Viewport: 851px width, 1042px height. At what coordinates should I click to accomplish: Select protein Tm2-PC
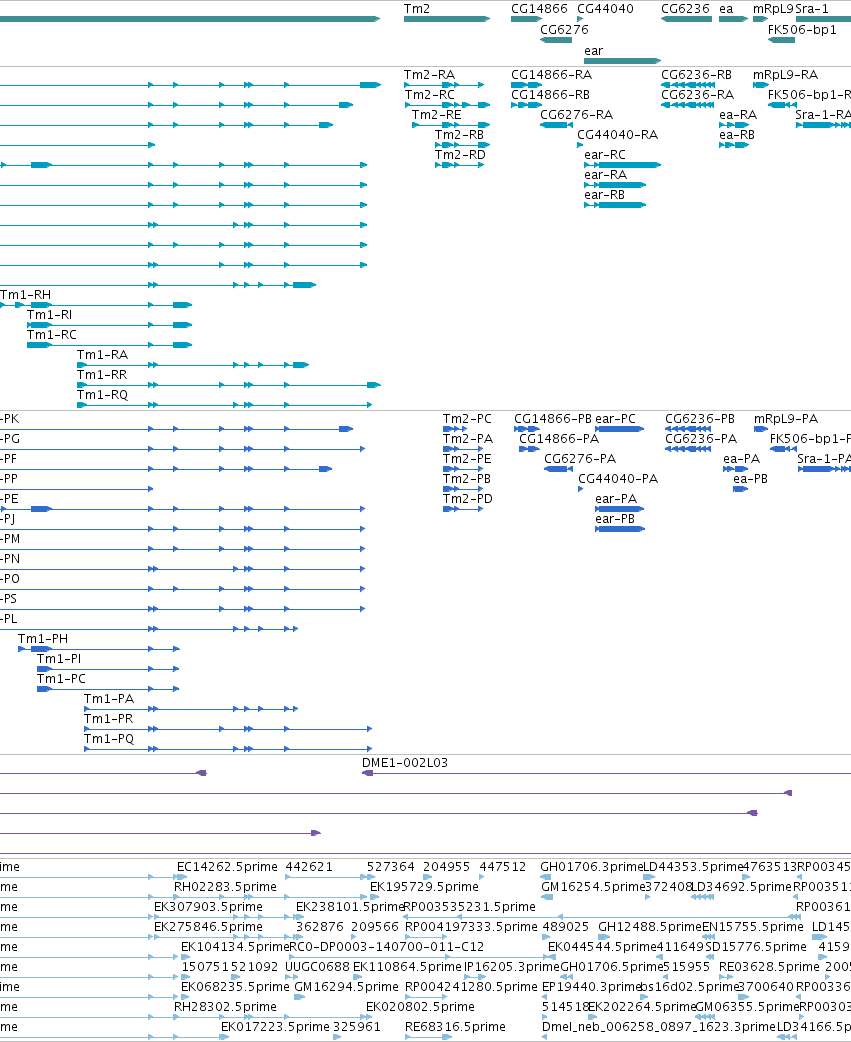(x=468, y=419)
